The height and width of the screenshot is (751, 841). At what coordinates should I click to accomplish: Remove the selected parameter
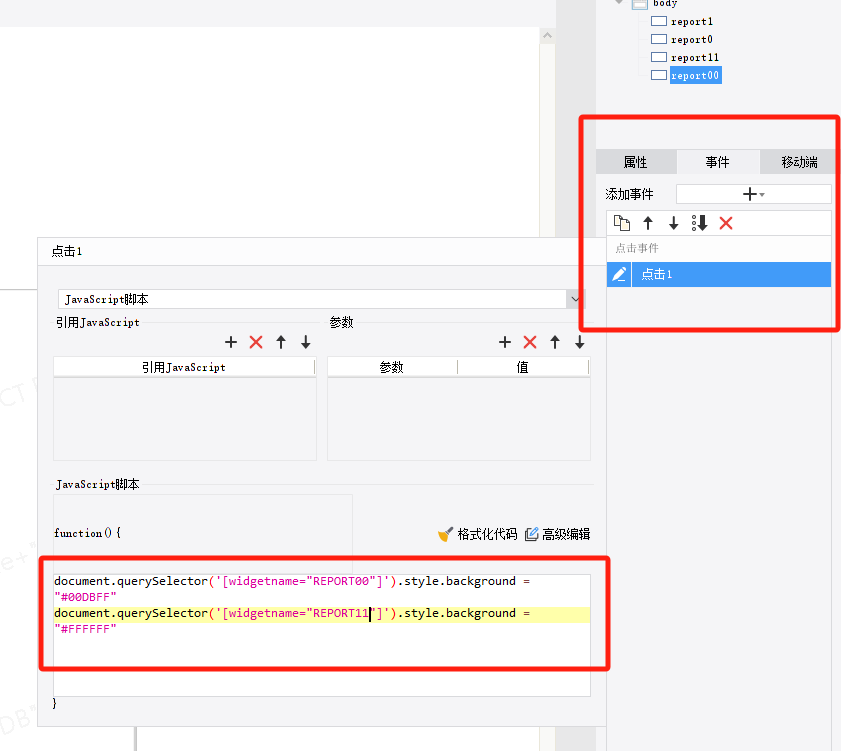530,342
